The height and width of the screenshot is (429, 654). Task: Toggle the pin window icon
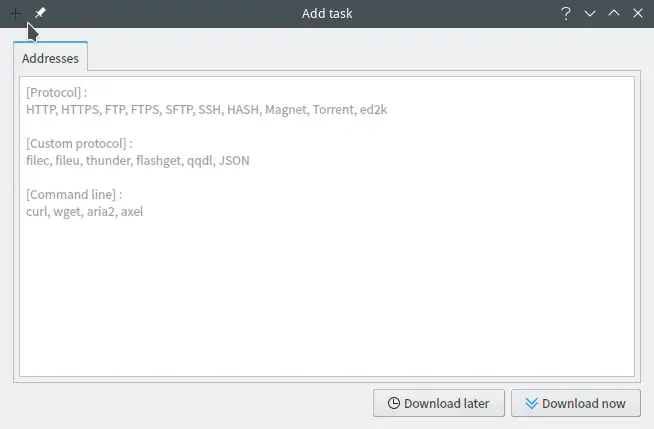40,13
